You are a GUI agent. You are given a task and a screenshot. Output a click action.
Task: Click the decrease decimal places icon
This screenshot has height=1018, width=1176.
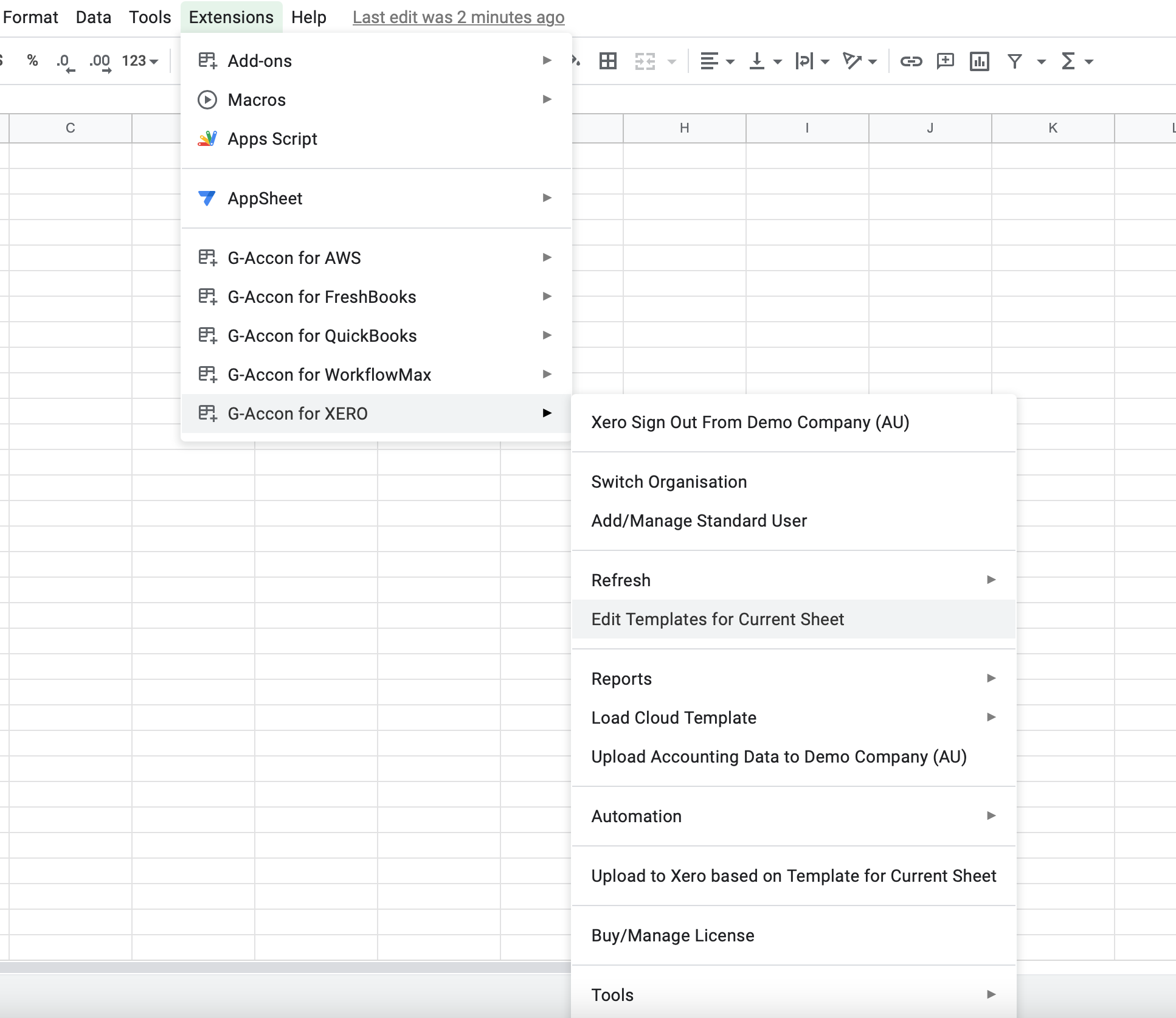(64, 61)
